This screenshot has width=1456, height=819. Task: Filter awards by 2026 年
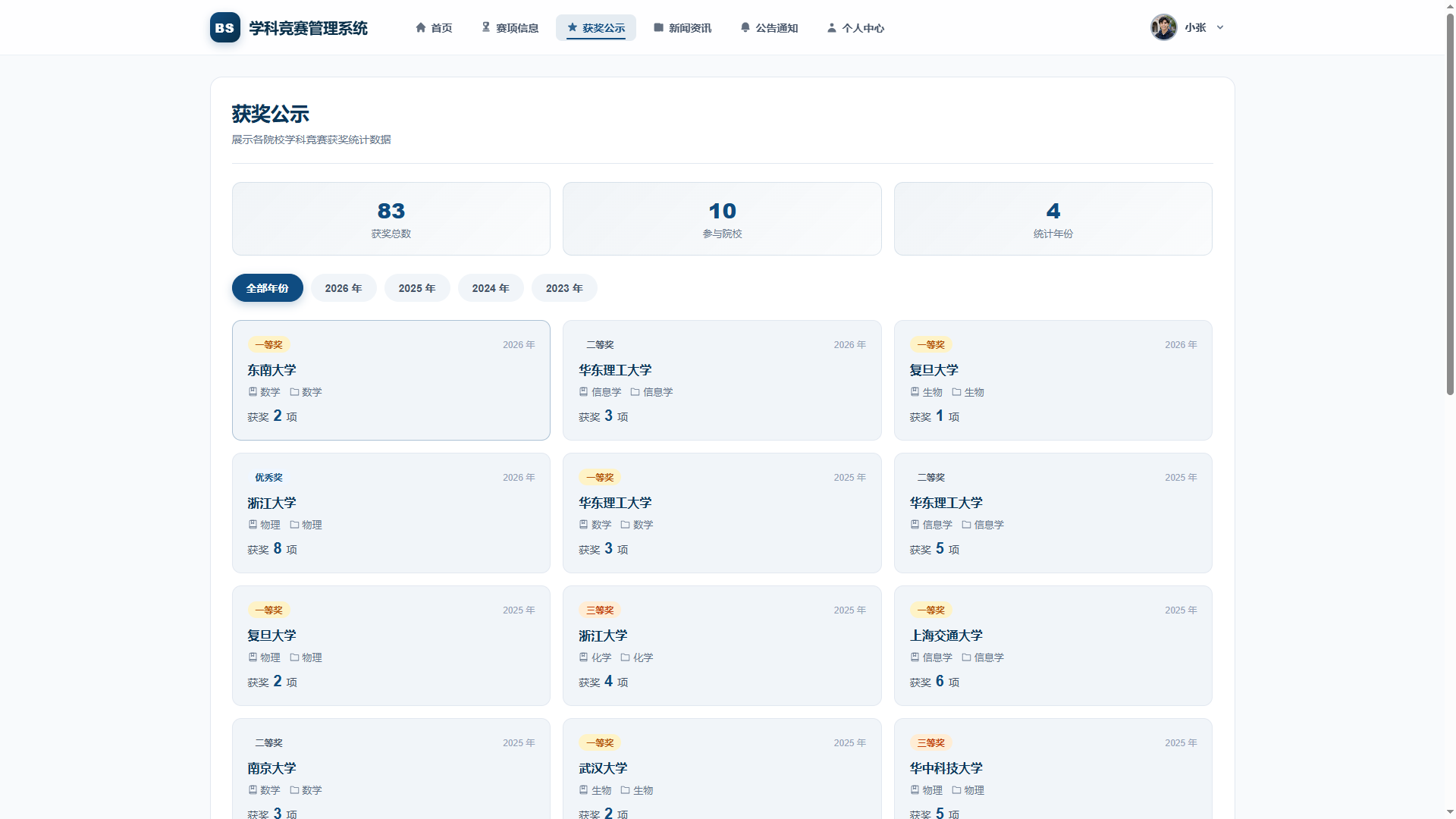(x=344, y=288)
